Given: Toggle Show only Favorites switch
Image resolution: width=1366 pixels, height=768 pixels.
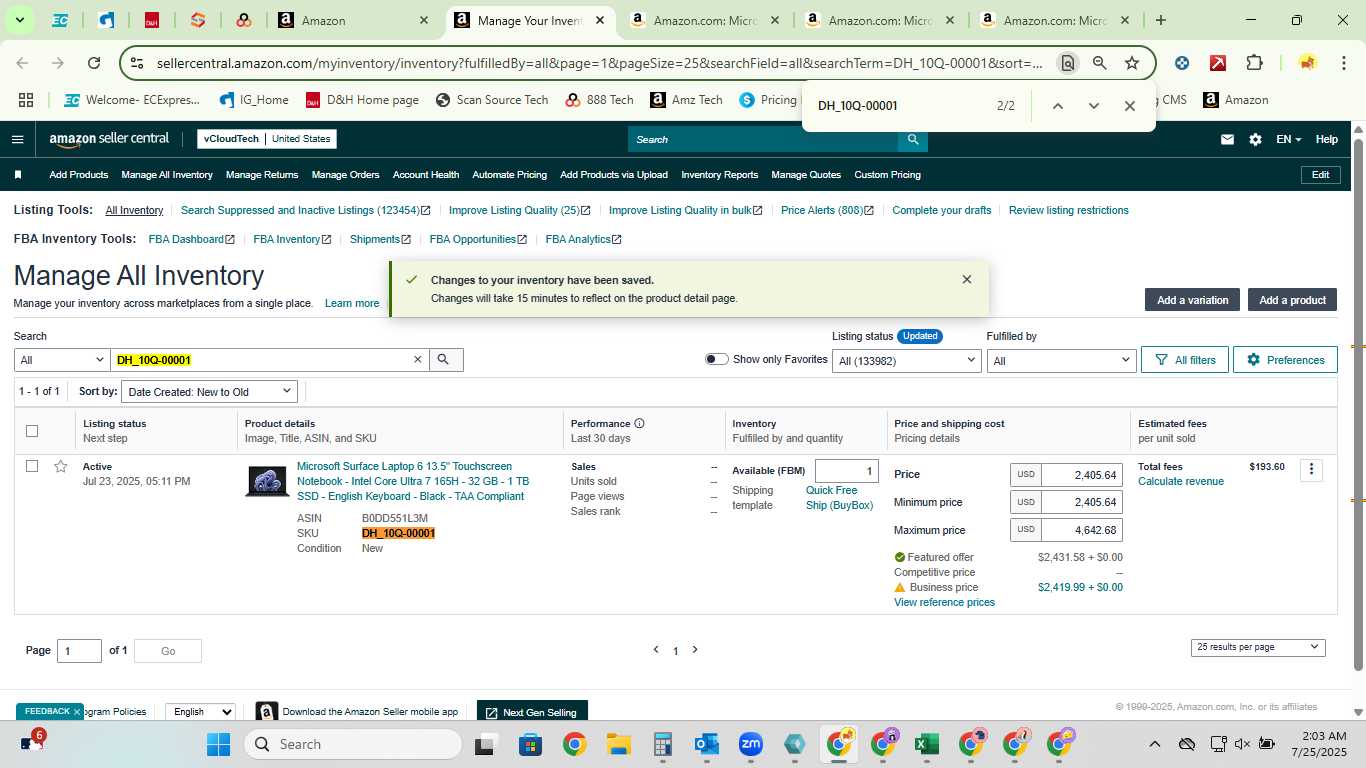Looking at the screenshot, I should click(716, 360).
